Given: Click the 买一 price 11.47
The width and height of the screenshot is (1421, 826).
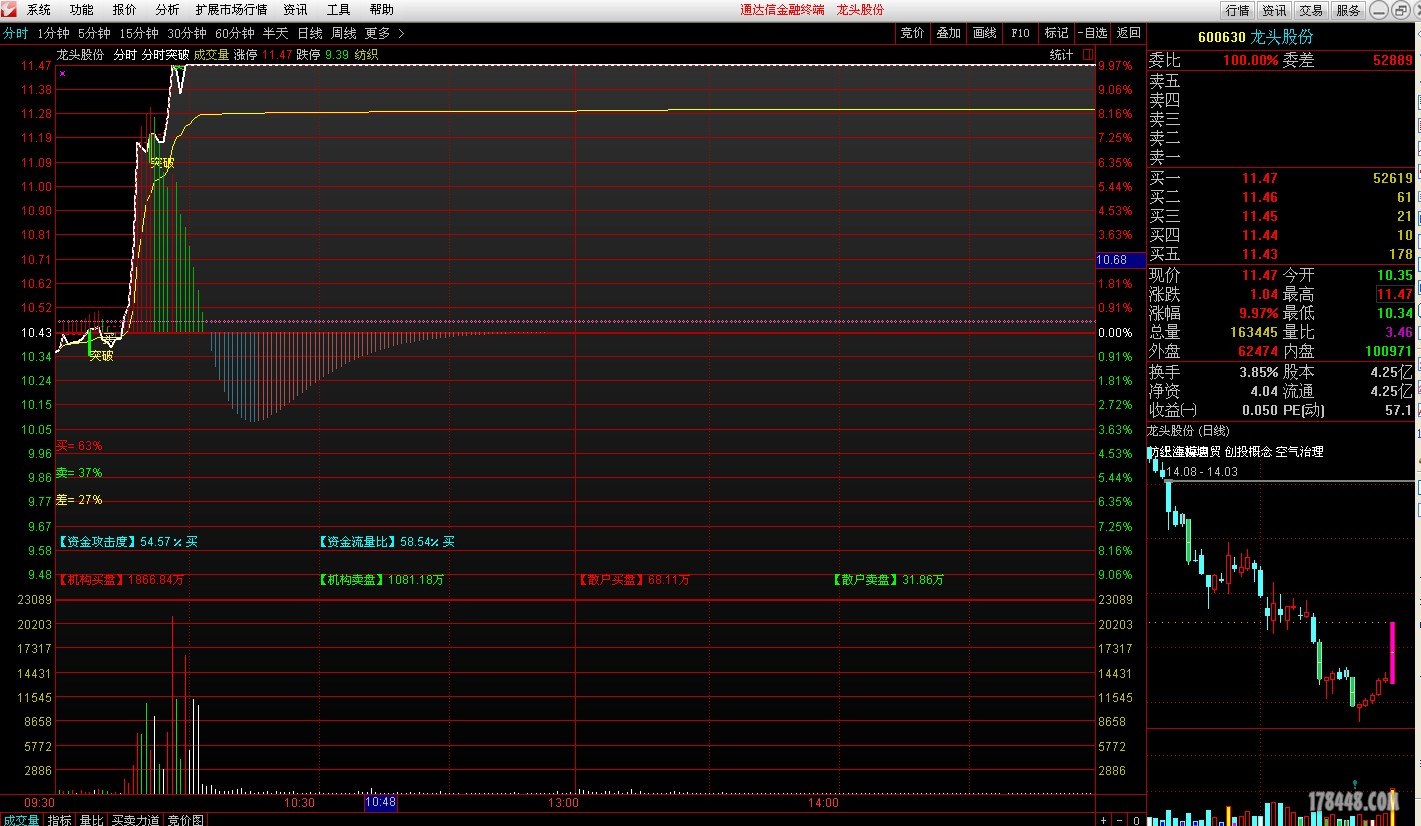Looking at the screenshot, I should tap(1259, 179).
